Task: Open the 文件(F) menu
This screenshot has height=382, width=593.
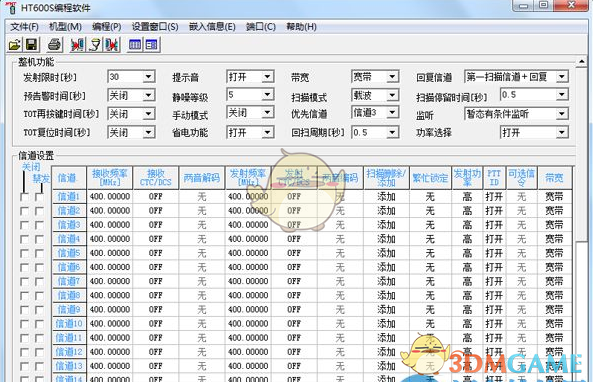Action: pos(25,27)
